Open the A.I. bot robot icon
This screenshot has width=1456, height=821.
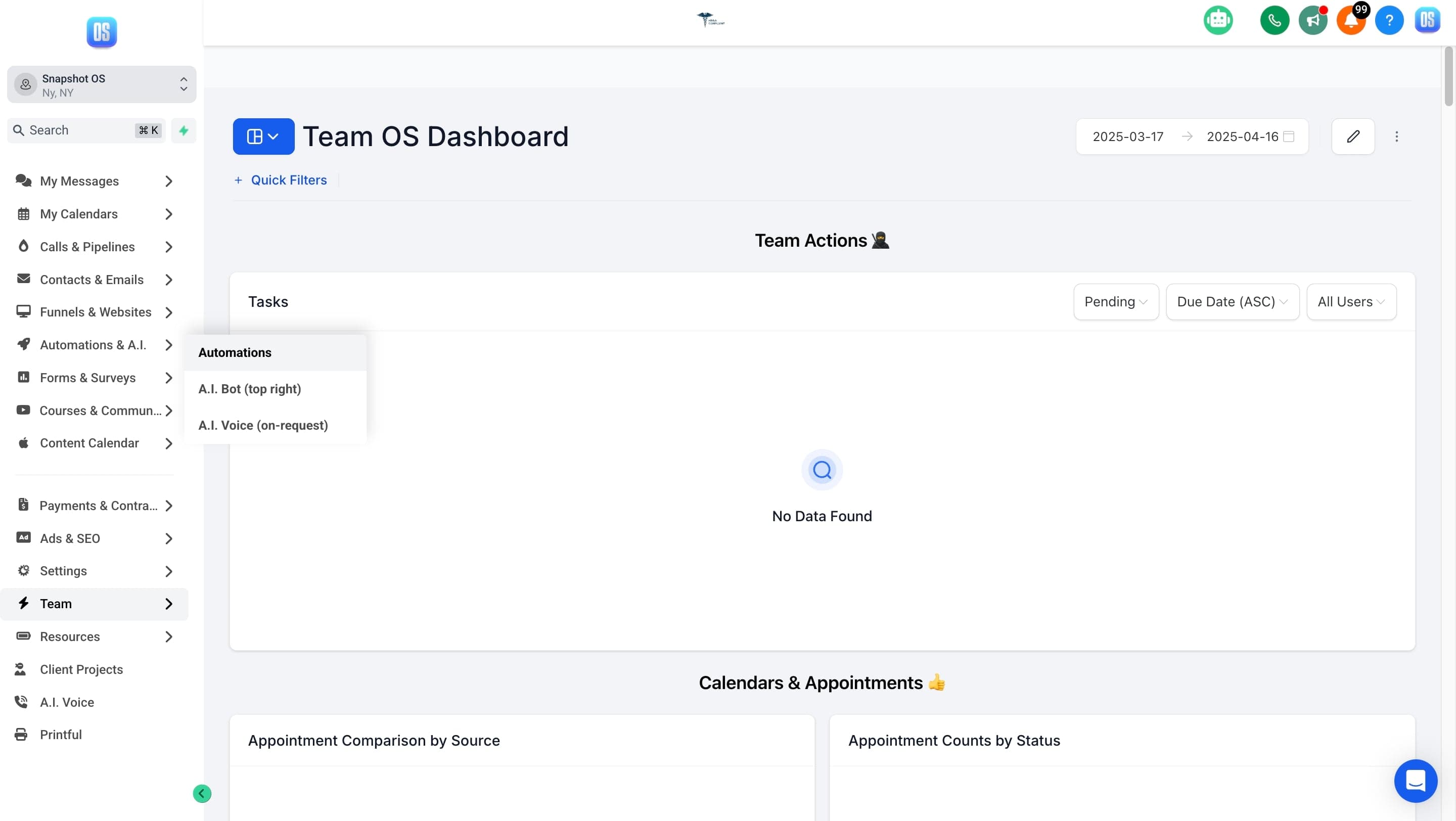[1217, 20]
